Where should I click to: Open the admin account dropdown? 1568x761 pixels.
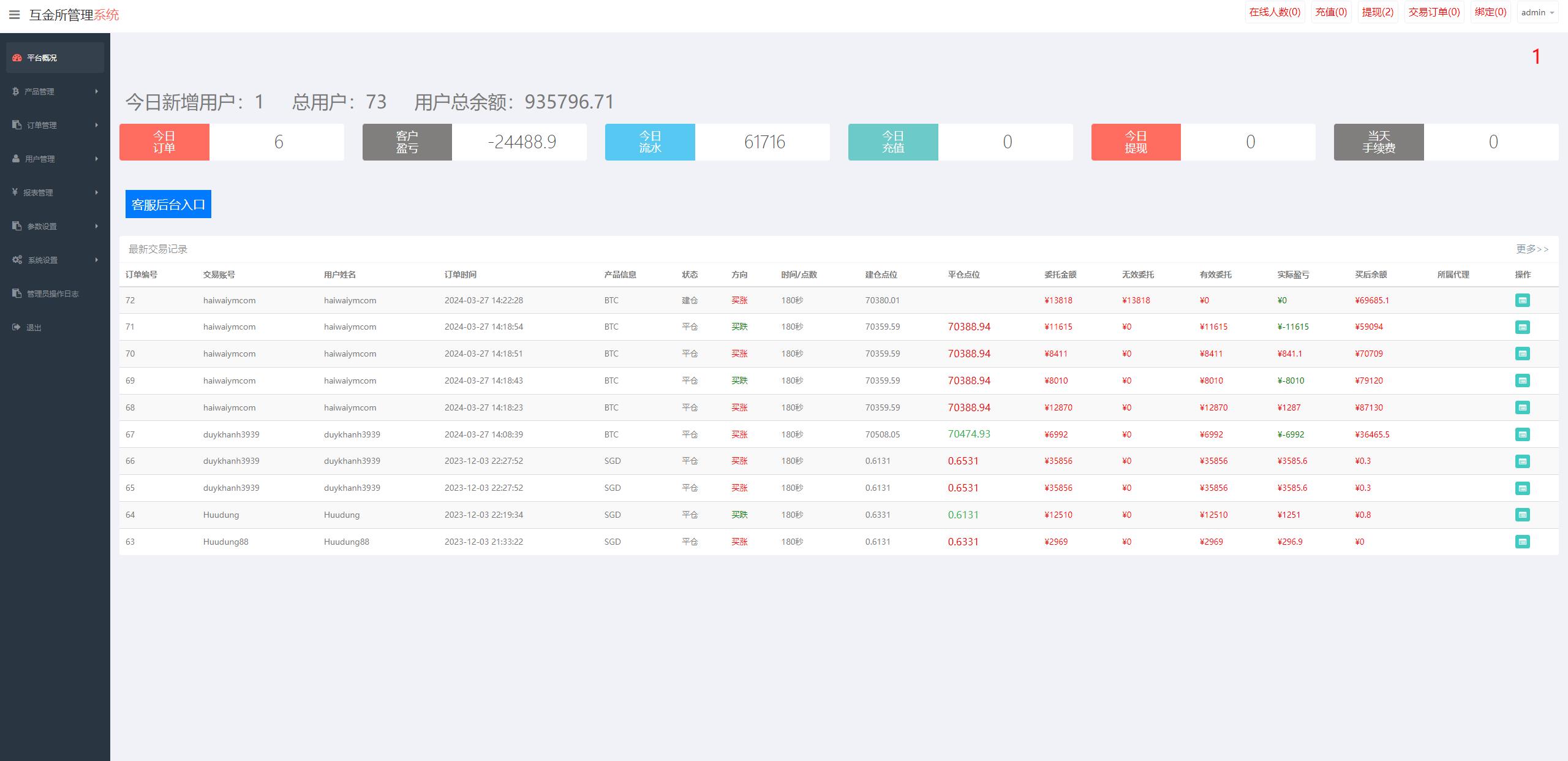tap(1537, 12)
